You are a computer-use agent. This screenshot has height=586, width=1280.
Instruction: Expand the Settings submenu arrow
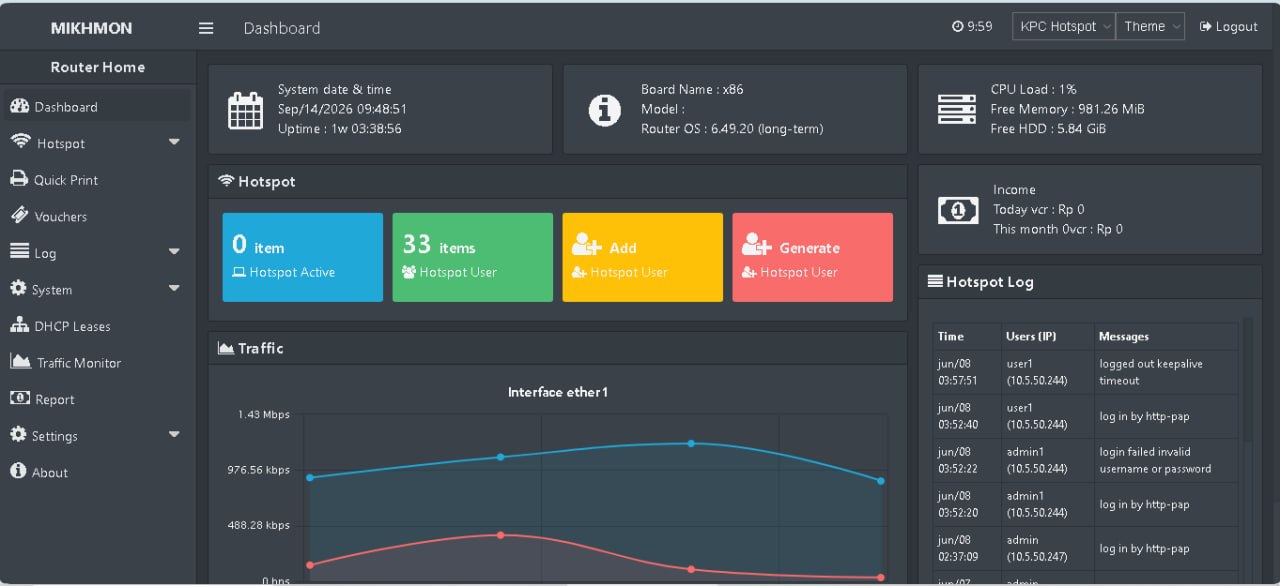tap(174, 434)
